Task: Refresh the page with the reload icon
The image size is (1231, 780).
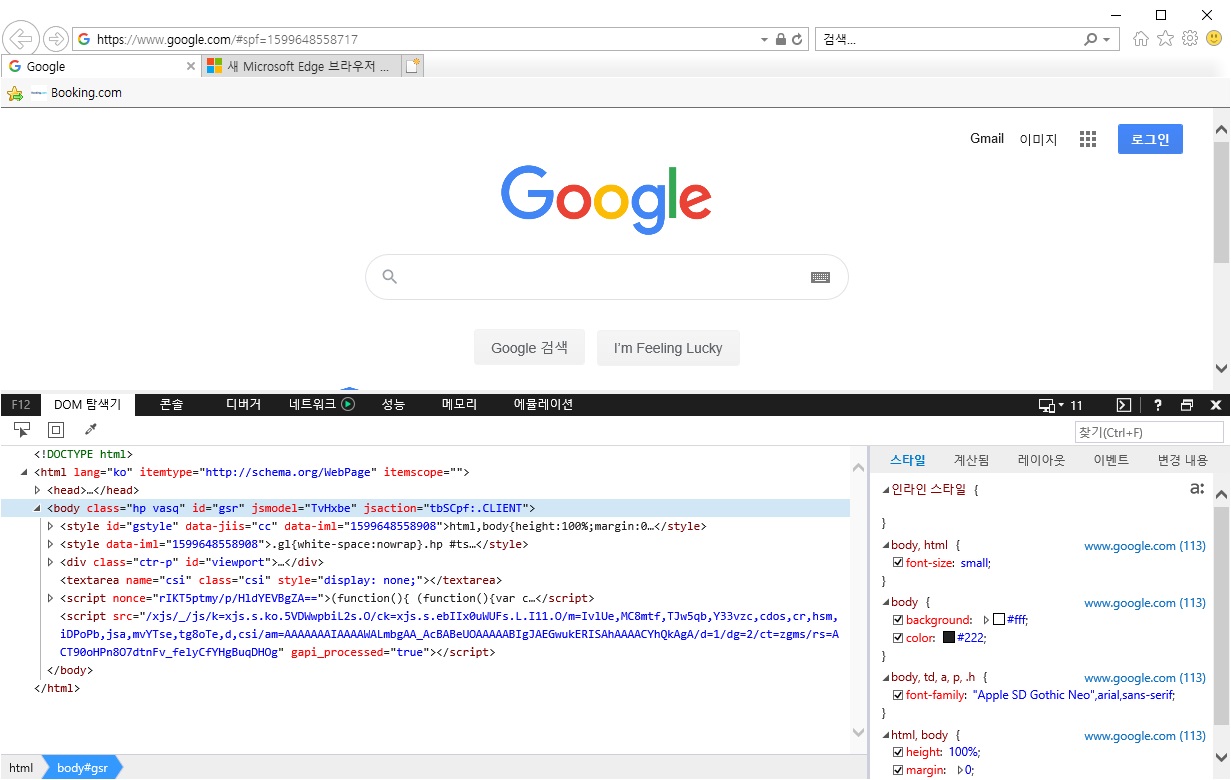Action: 797,40
